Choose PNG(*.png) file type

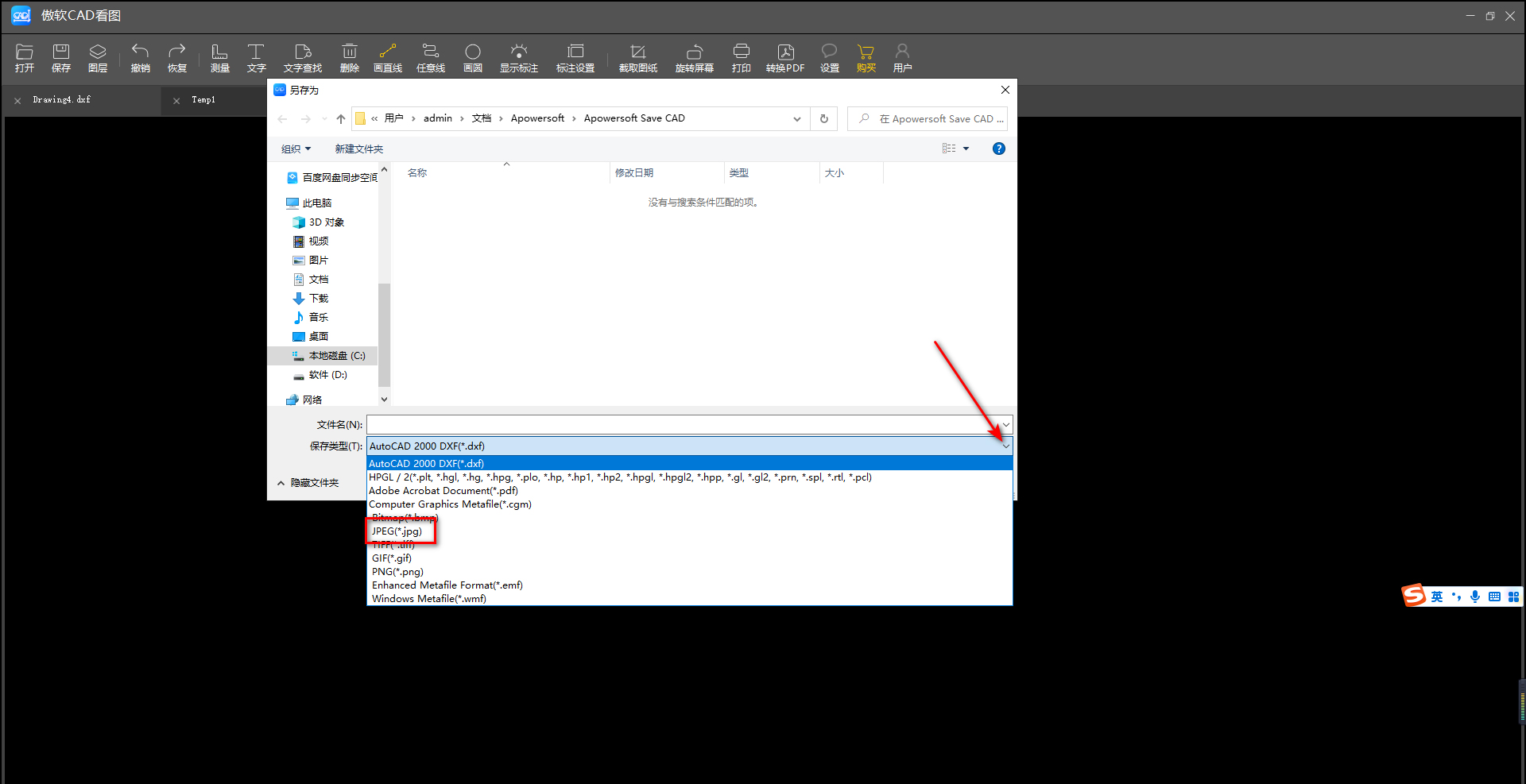click(x=397, y=572)
